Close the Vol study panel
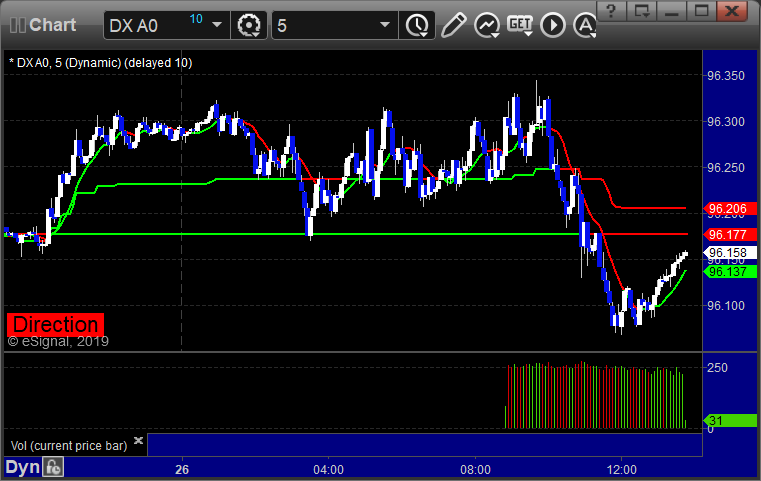Viewport: 761px width, 481px height. click(x=138, y=441)
